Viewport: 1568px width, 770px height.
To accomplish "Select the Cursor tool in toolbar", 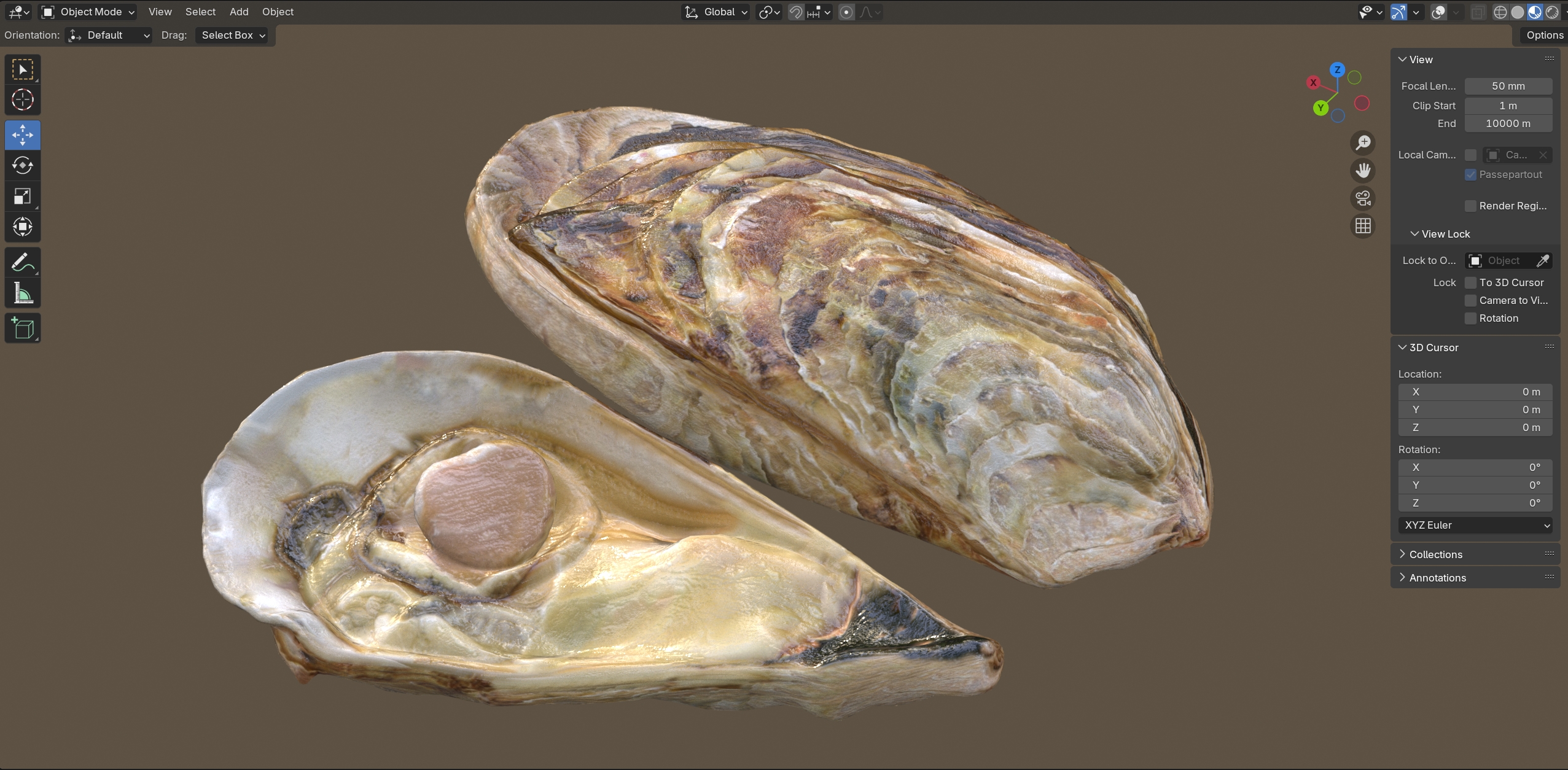I will point(23,99).
